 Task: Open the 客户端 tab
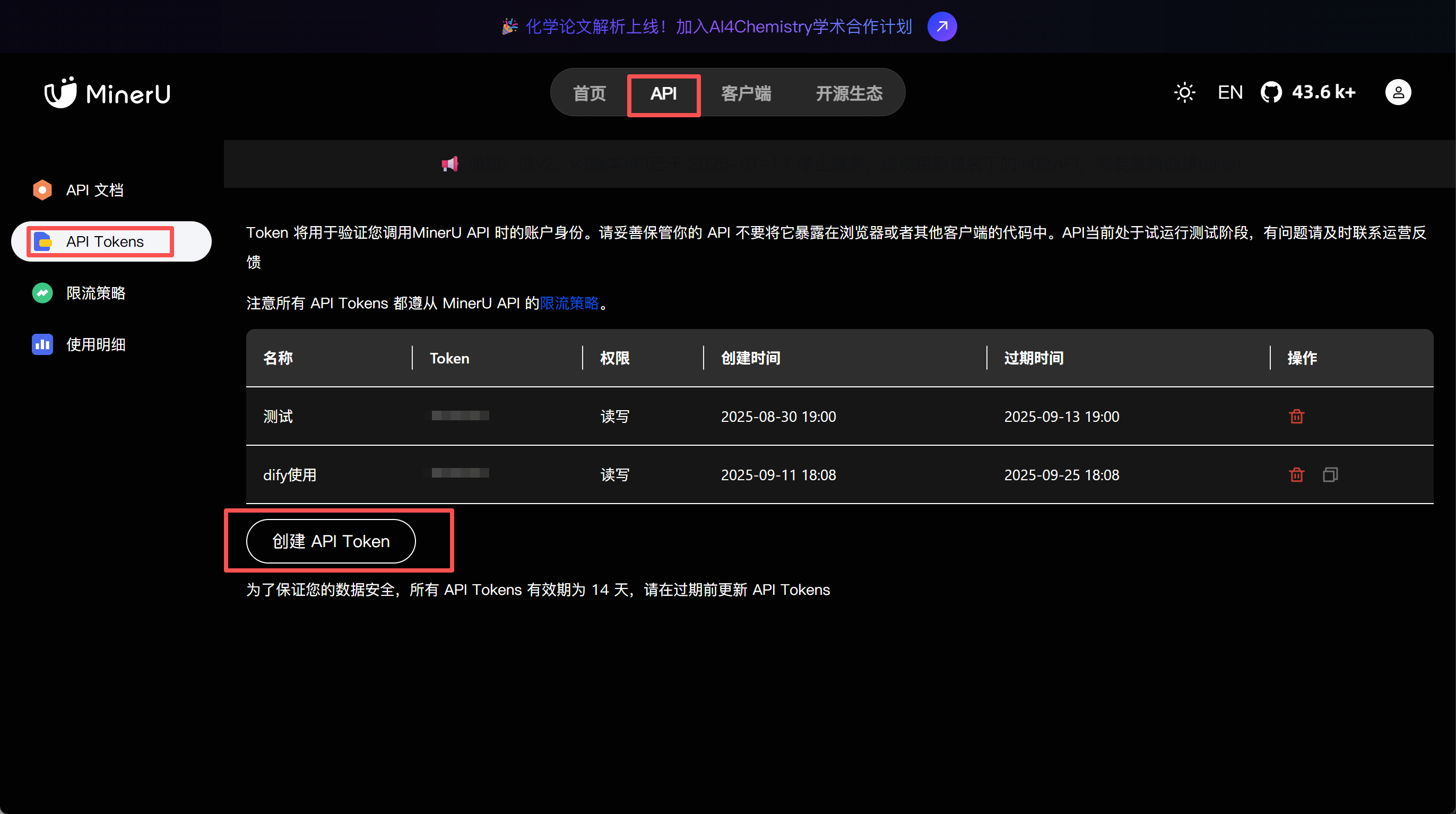point(746,93)
